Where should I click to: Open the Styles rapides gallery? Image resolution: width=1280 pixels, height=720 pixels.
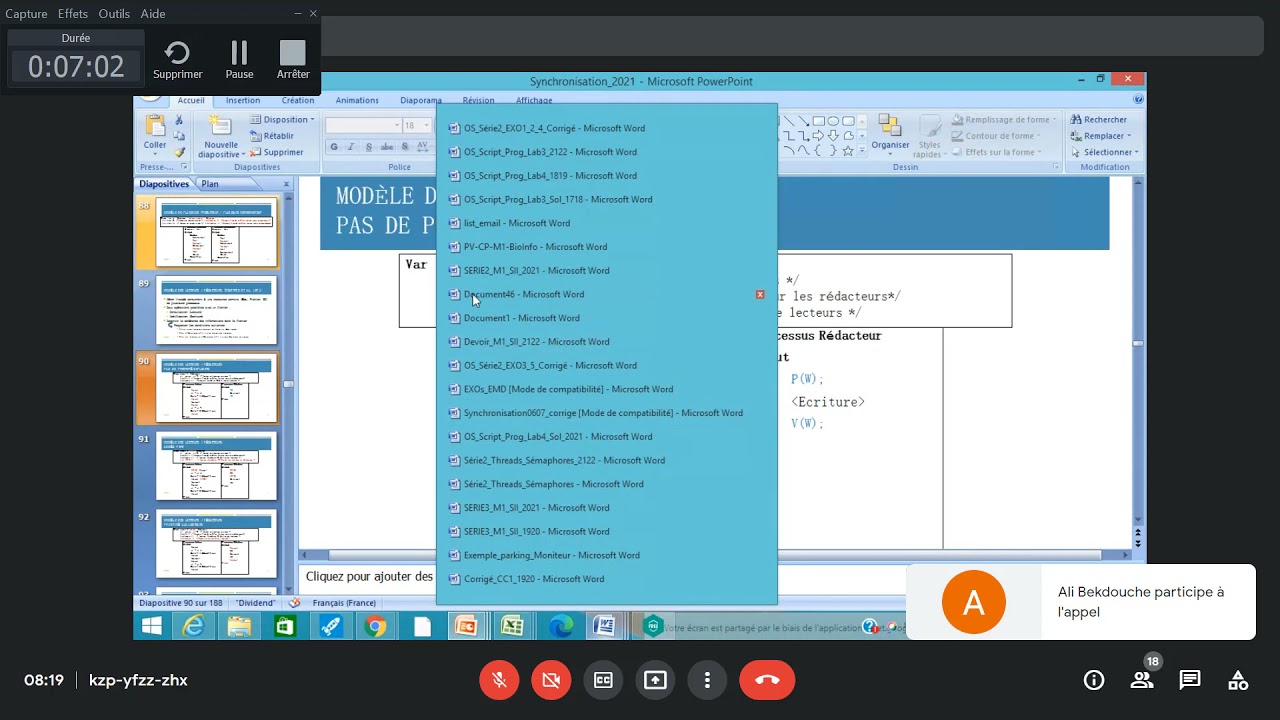[x=929, y=136]
